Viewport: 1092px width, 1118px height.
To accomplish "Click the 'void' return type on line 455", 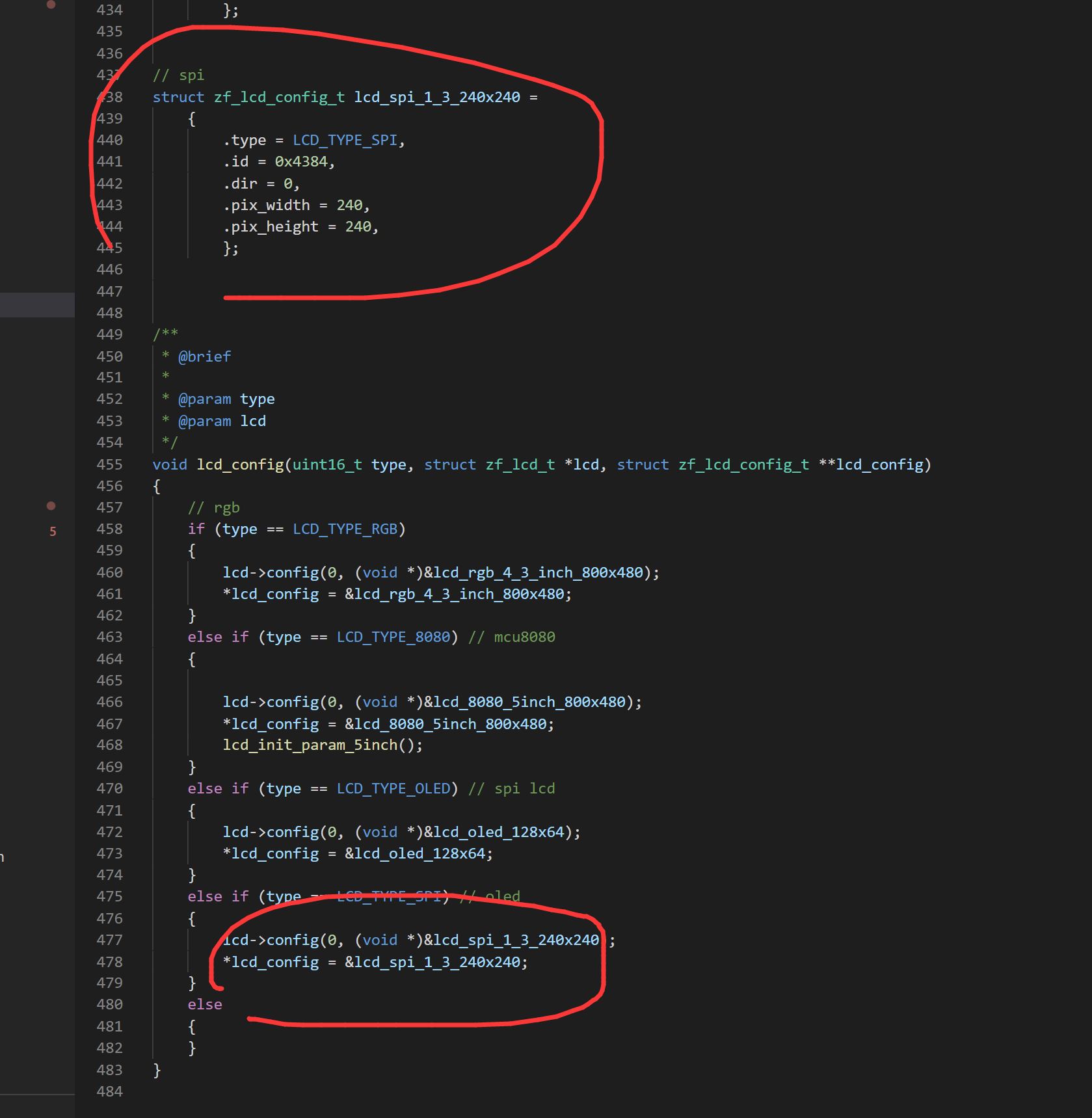I will click(x=170, y=464).
